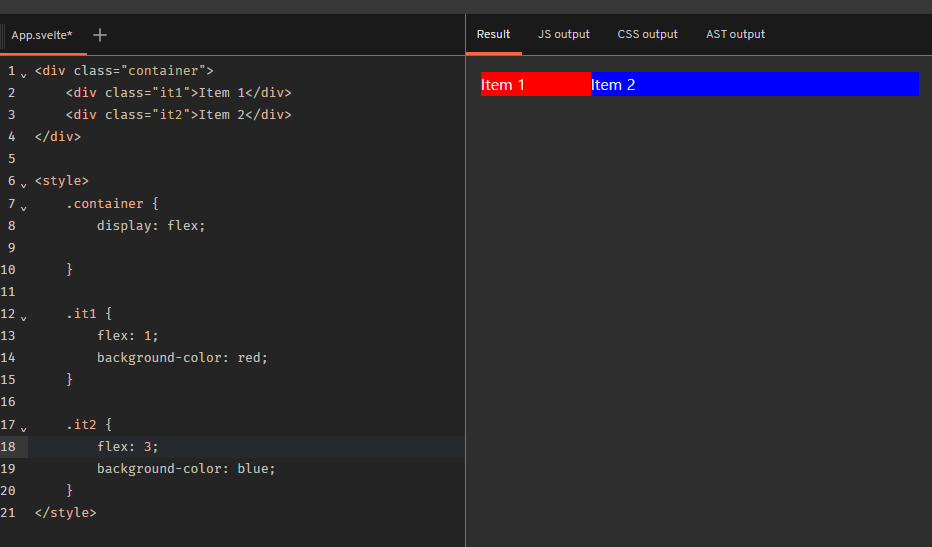
Task: Click the red Item 1 box in preview
Action: point(536,84)
